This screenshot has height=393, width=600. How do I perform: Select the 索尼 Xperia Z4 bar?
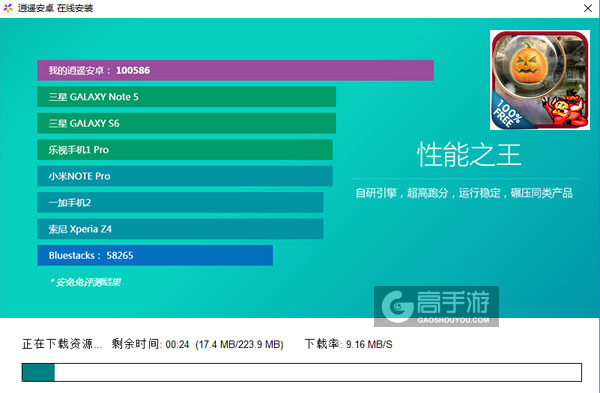[x=180, y=229]
